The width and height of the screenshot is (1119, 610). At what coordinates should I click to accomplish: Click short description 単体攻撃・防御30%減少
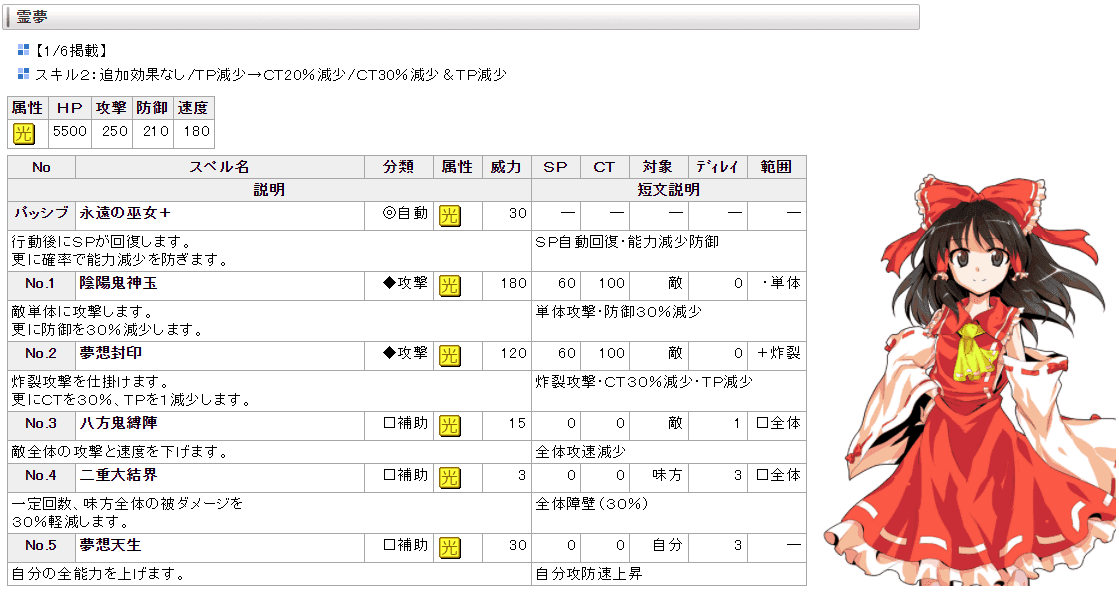[x=618, y=312]
